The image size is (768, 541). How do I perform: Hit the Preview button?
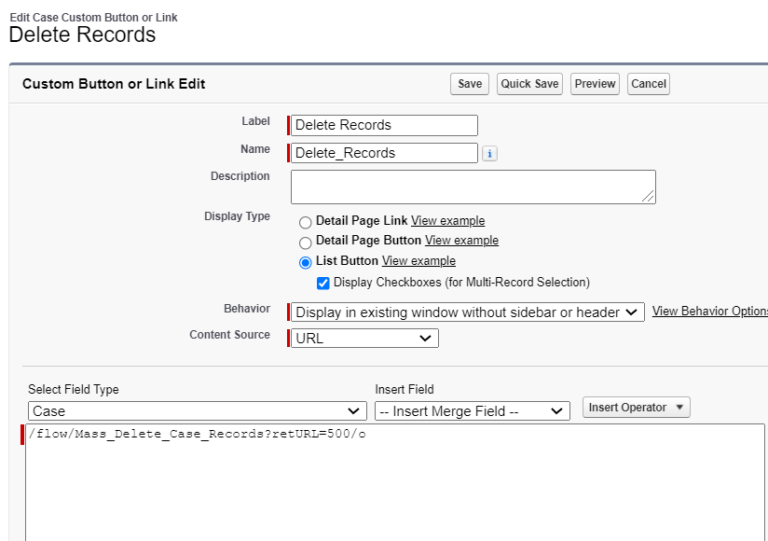[x=595, y=84]
